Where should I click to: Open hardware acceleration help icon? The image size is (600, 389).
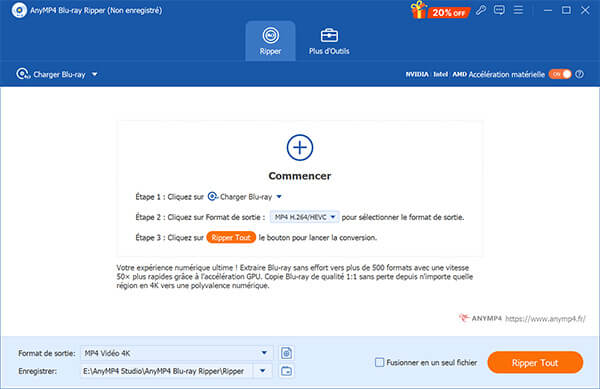coord(580,74)
